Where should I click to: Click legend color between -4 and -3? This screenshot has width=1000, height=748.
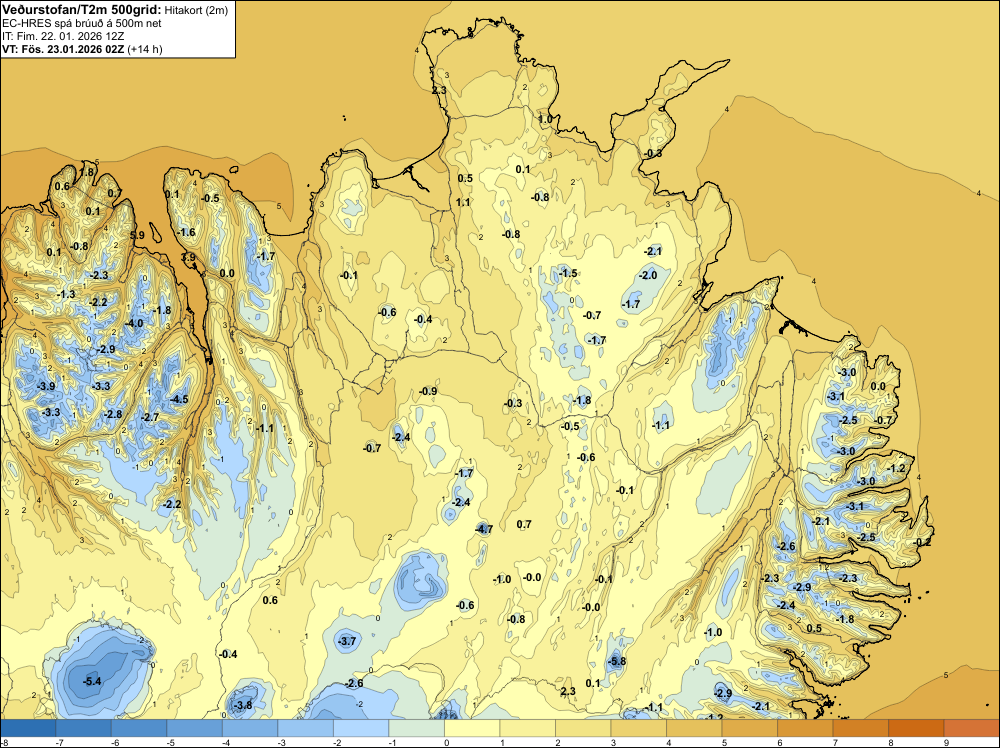point(250,728)
